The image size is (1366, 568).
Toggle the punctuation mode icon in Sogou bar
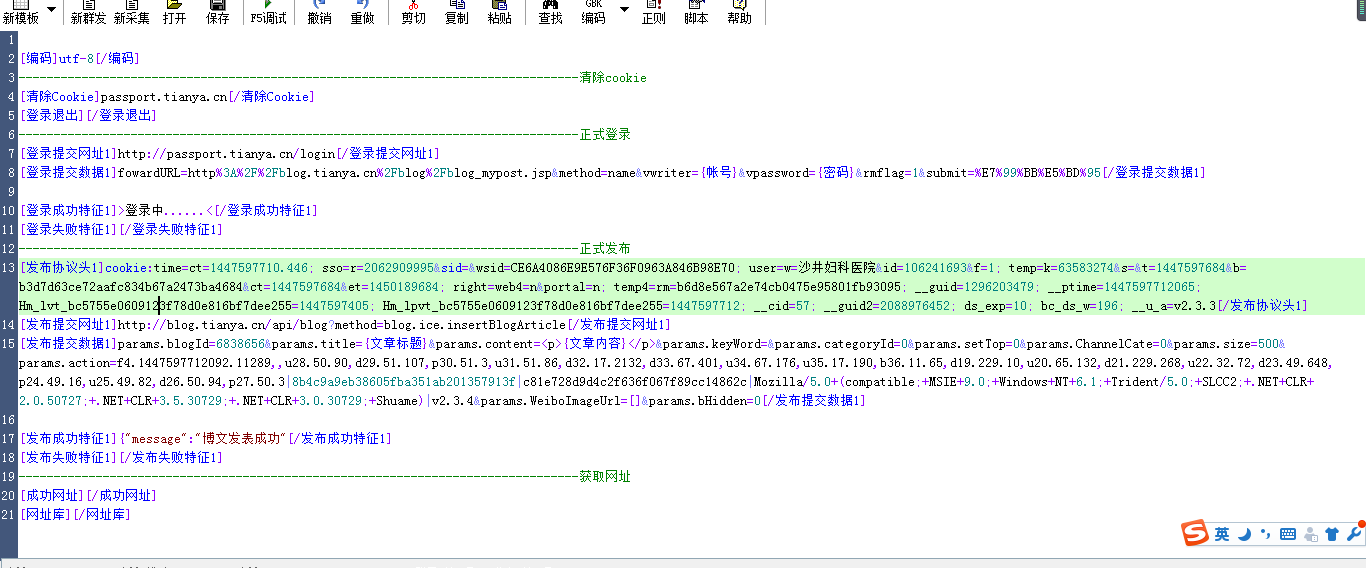[1266, 535]
